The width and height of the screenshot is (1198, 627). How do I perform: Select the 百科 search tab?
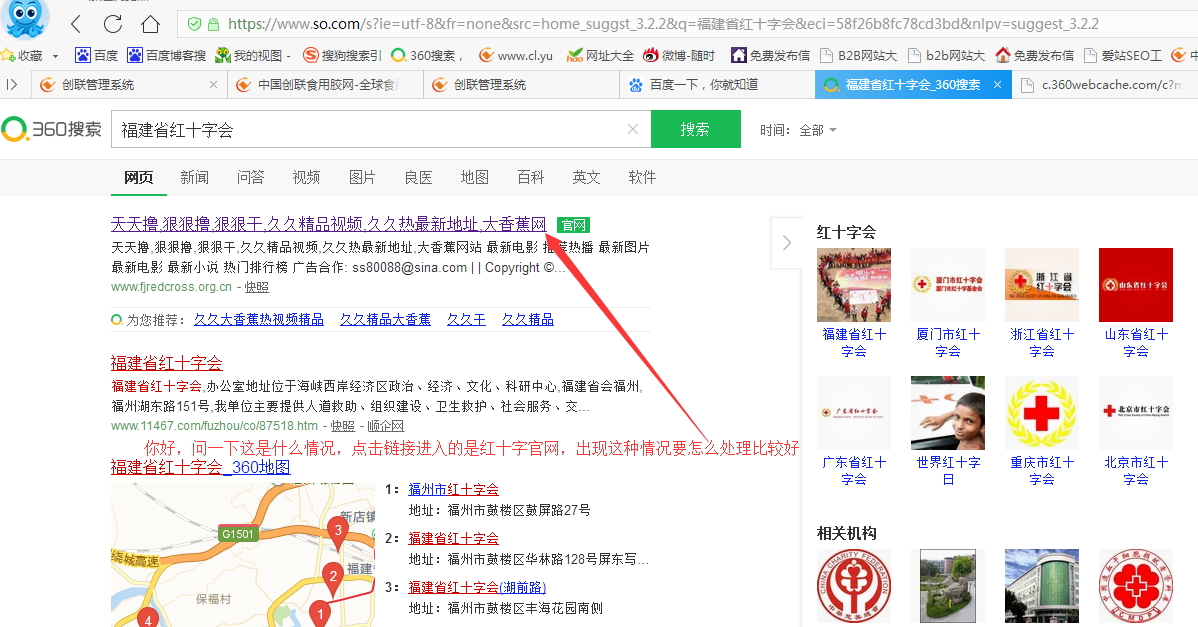tap(530, 177)
